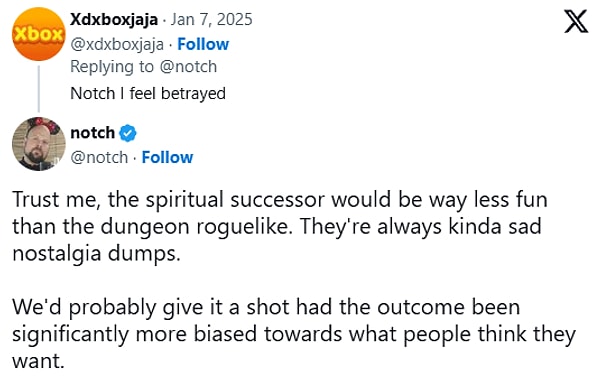
Task: Follow the @xdxboxjaja account
Action: coord(203,44)
